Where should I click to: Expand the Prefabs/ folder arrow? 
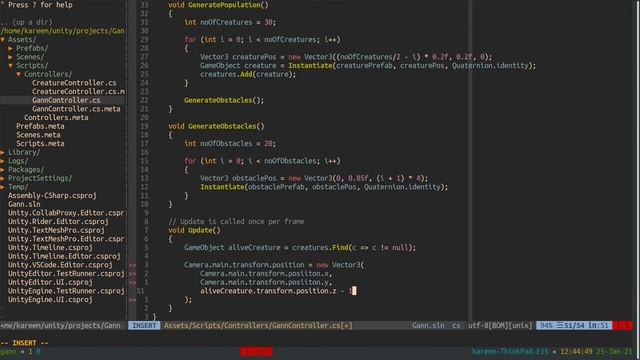10,48
